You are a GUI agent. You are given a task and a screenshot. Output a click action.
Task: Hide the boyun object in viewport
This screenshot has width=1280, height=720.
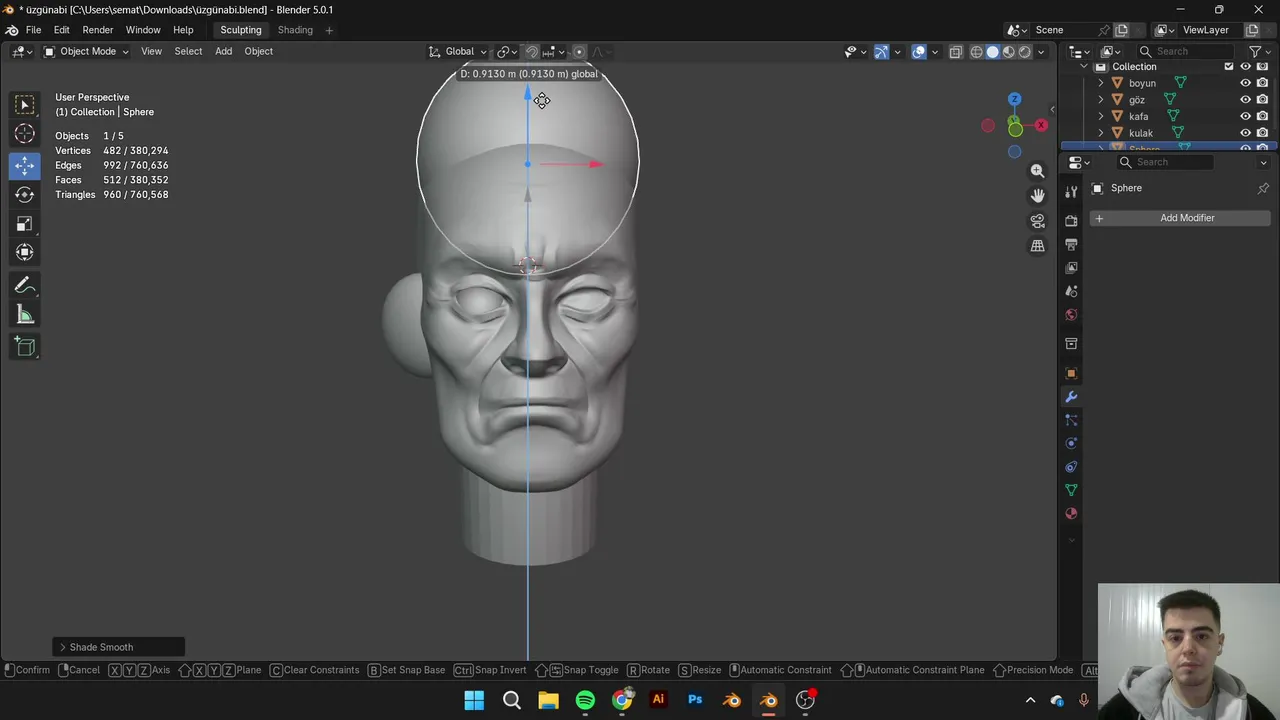(x=1246, y=83)
